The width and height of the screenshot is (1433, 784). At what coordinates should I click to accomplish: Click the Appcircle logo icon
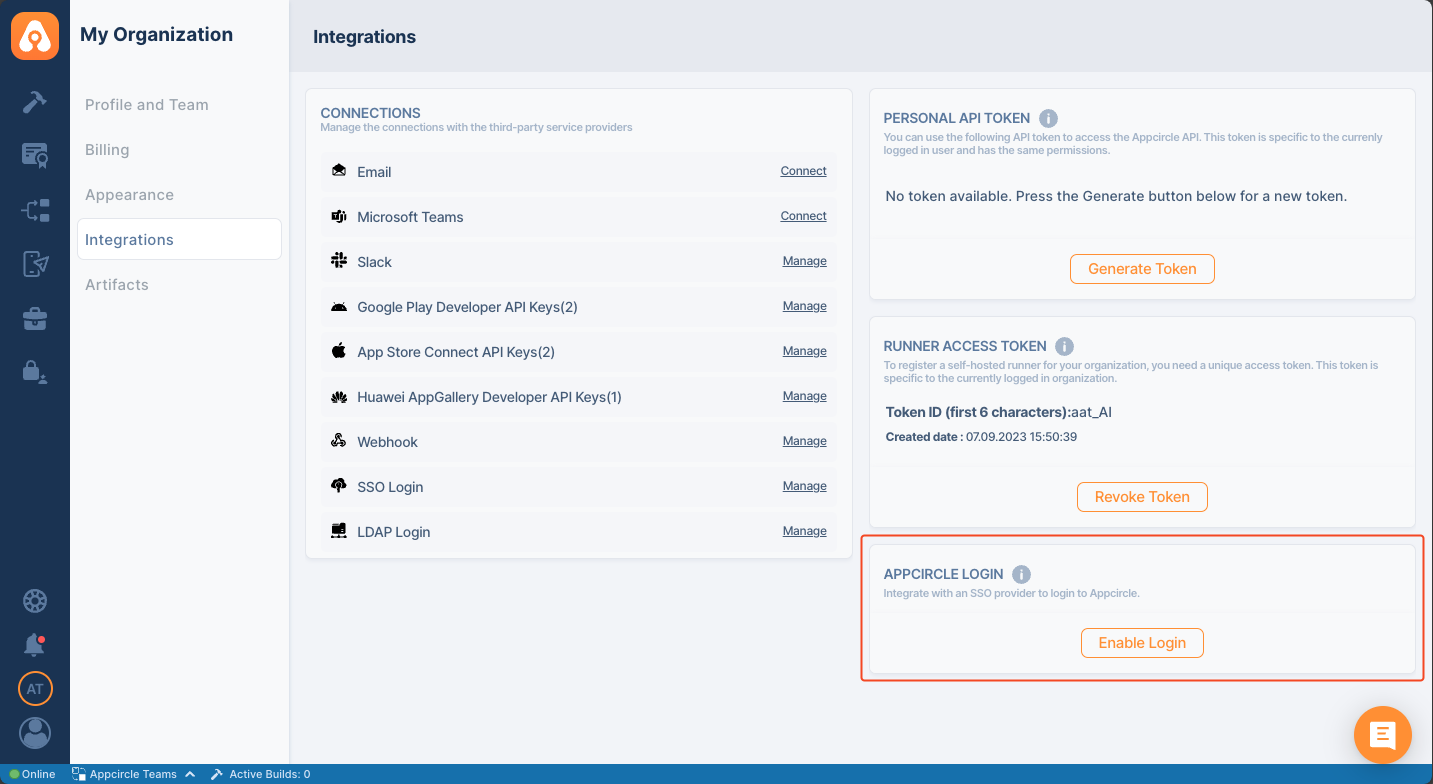click(35, 35)
